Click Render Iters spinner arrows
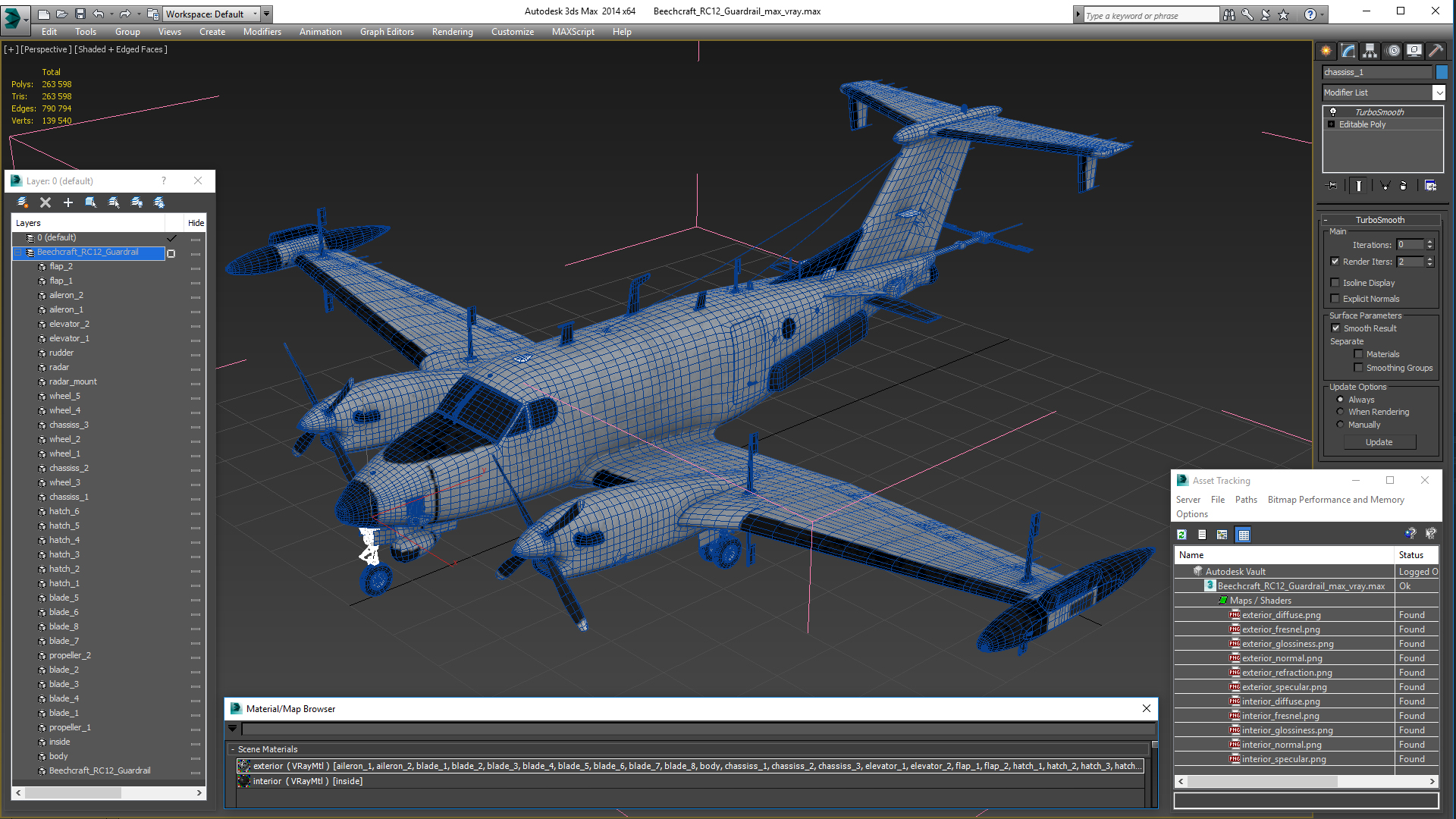This screenshot has width=1456, height=819. click(x=1429, y=262)
